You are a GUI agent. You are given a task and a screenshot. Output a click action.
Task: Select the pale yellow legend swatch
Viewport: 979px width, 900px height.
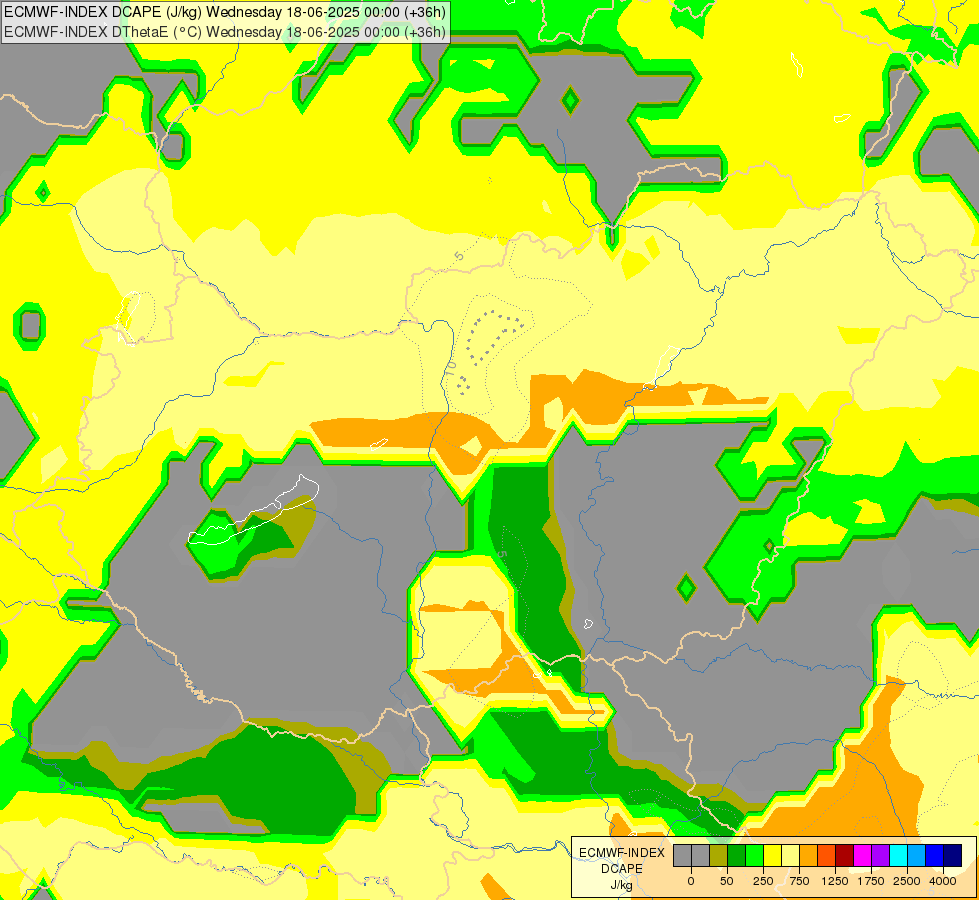(790, 856)
